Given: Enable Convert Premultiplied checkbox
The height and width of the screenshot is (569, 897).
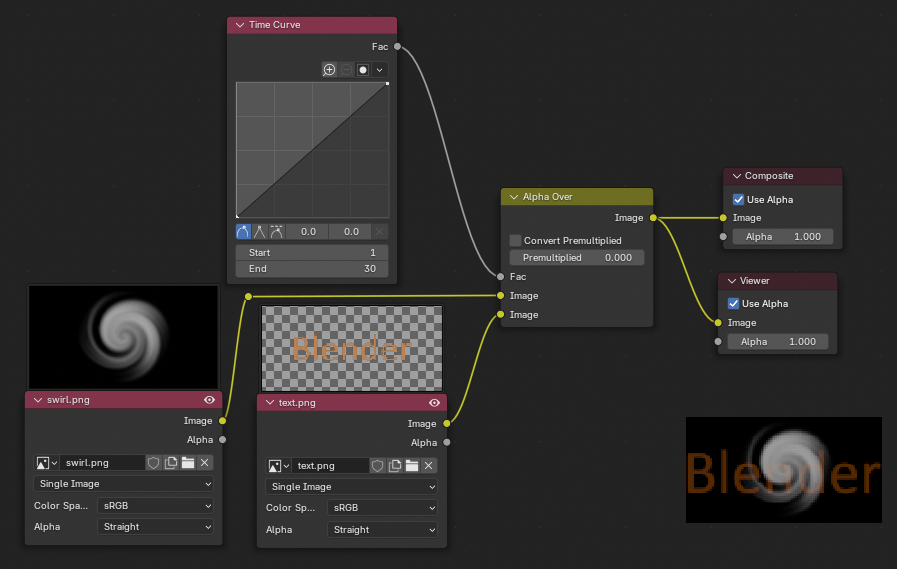Looking at the screenshot, I should tap(515, 240).
